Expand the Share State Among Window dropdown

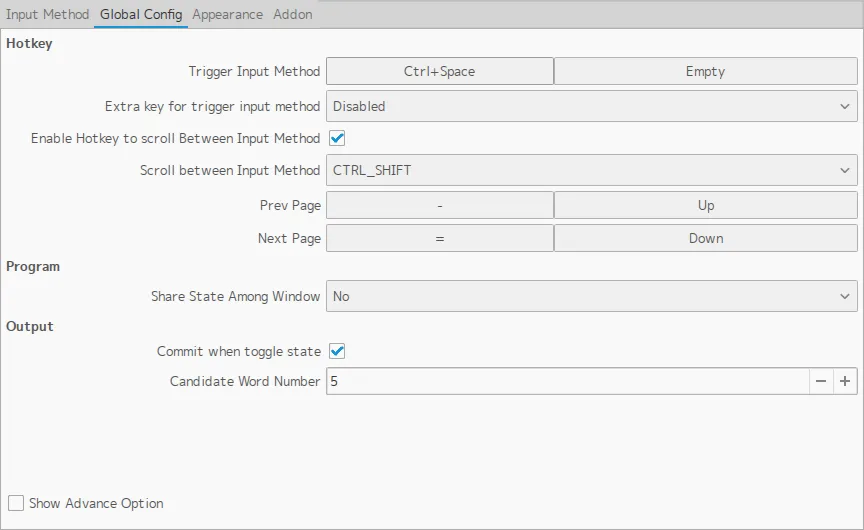(591, 297)
